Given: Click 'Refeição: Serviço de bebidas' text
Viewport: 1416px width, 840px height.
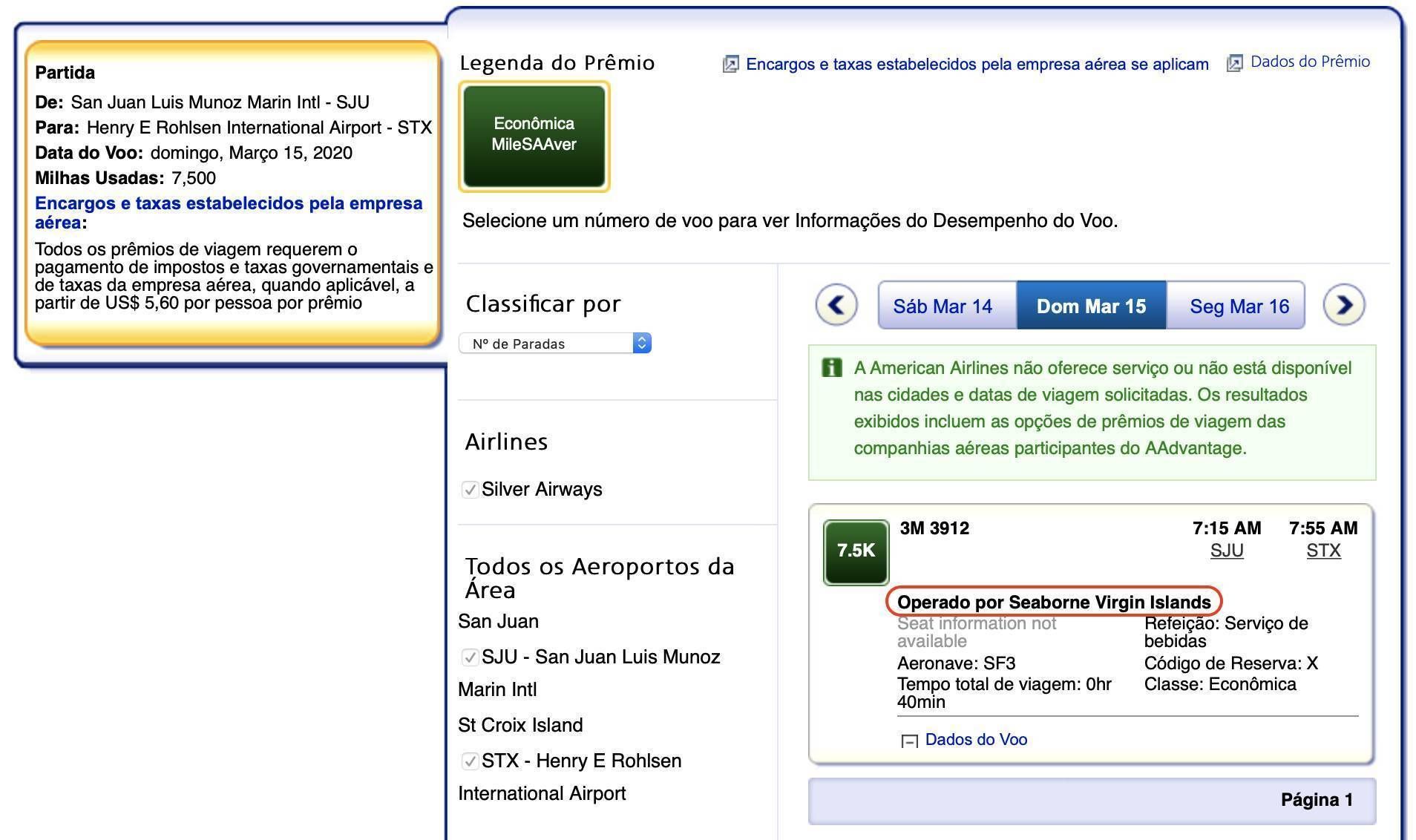Looking at the screenshot, I should click(1226, 632).
